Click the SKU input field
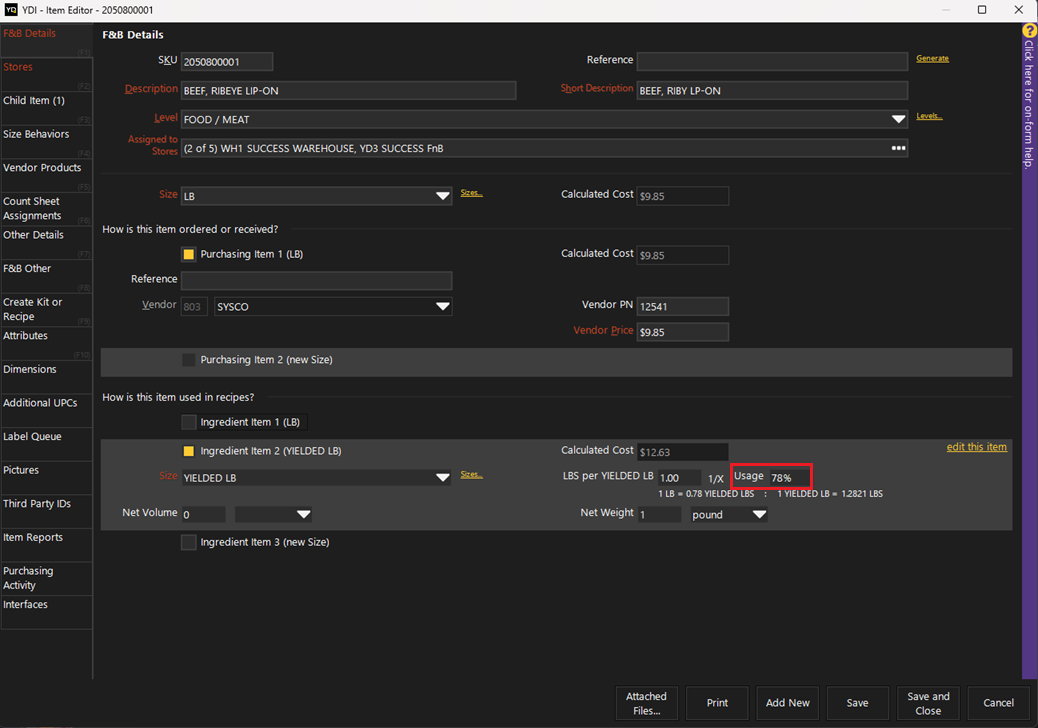Image resolution: width=1038 pixels, height=728 pixels. [226, 62]
